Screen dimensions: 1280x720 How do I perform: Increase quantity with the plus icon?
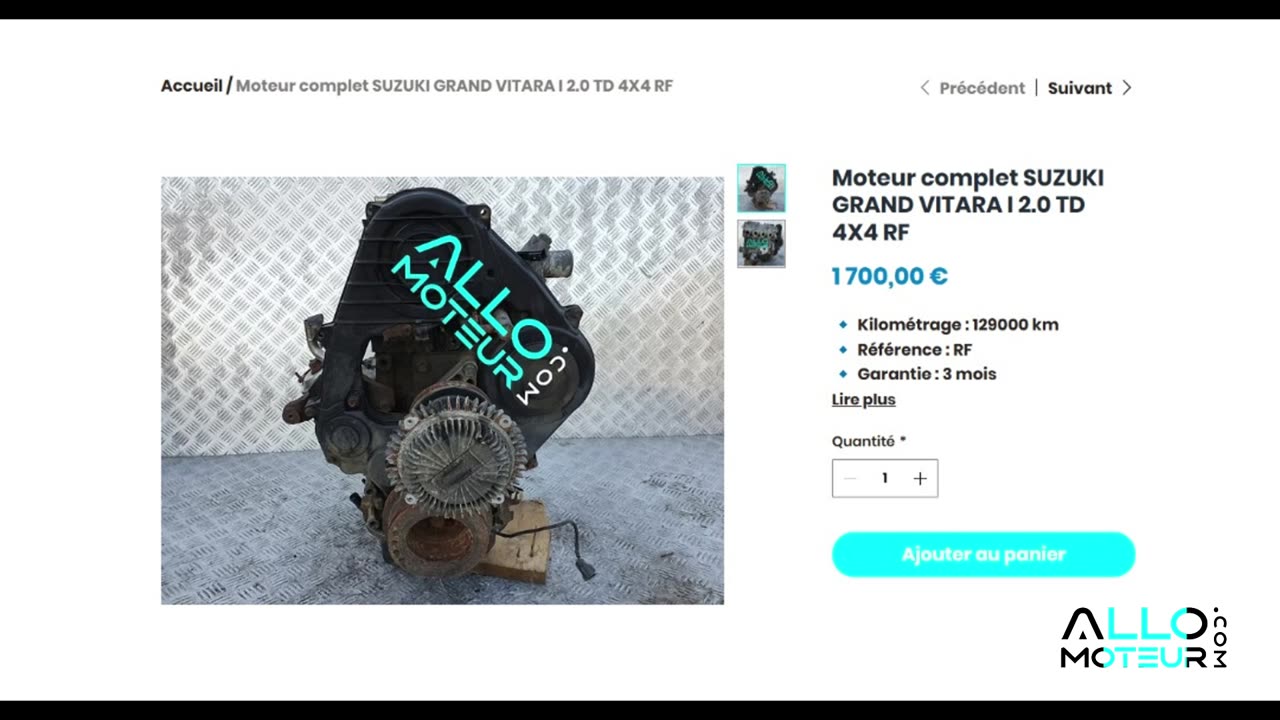tap(920, 478)
